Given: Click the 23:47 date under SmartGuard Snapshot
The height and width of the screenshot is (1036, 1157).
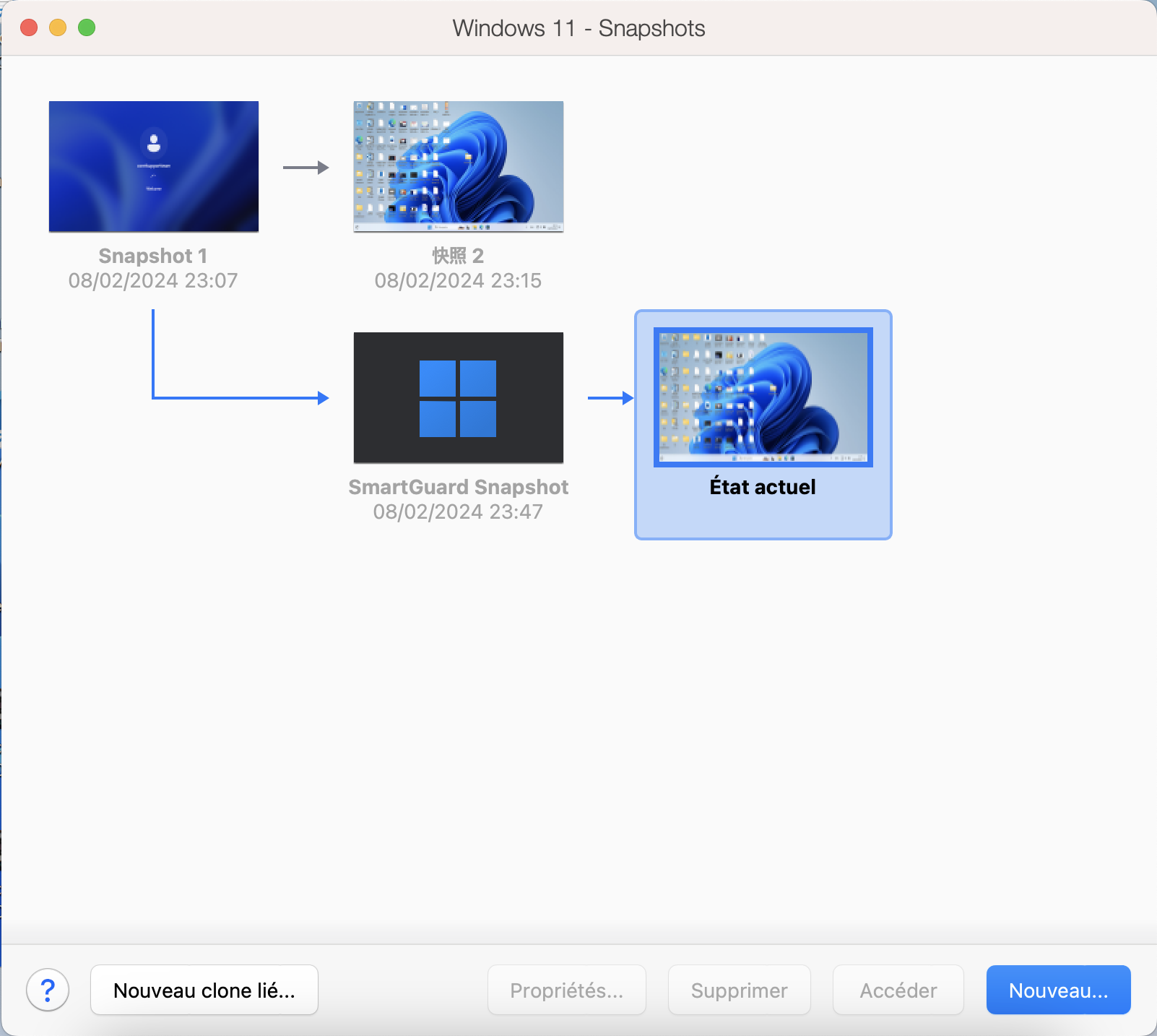Looking at the screenshot, I should (x=458, y=511).
